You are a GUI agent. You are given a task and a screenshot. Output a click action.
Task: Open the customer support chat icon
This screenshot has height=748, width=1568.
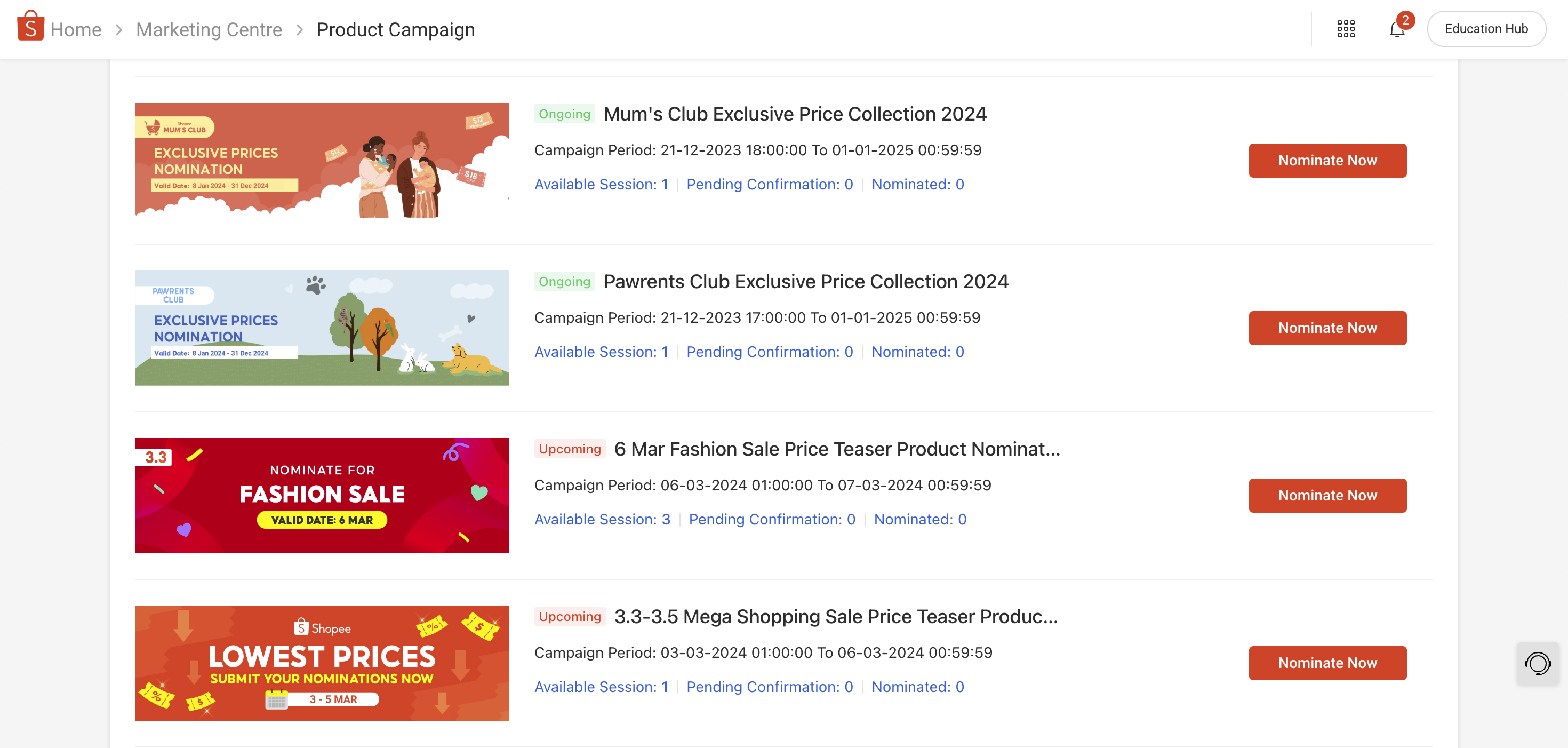pos(1537,663)
